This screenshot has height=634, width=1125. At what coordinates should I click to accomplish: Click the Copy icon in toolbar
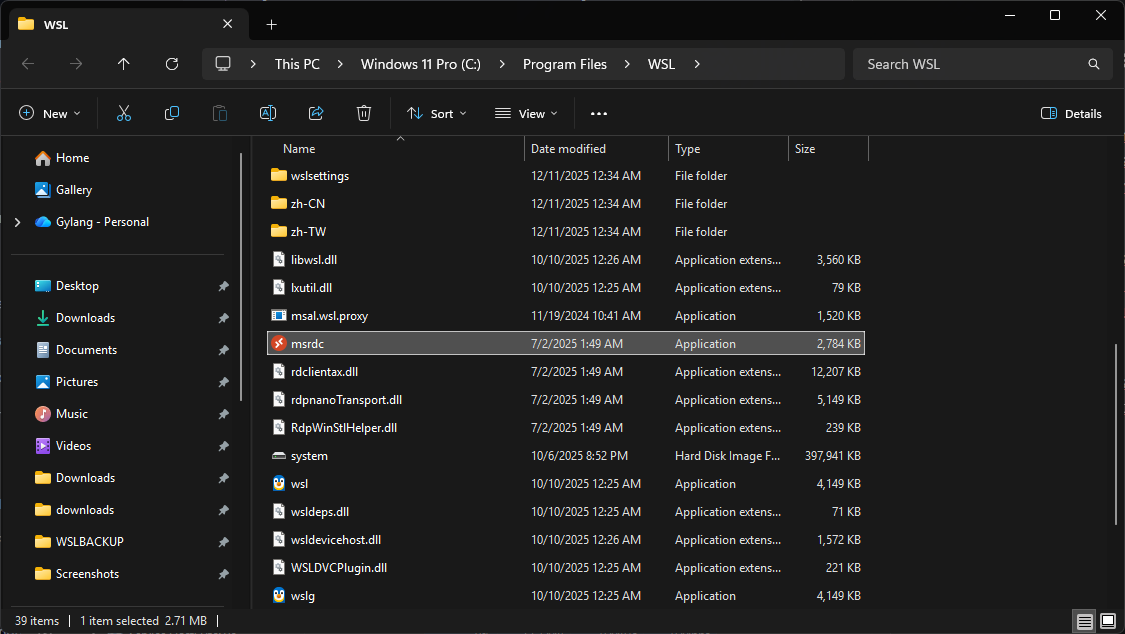coord(172,114)
